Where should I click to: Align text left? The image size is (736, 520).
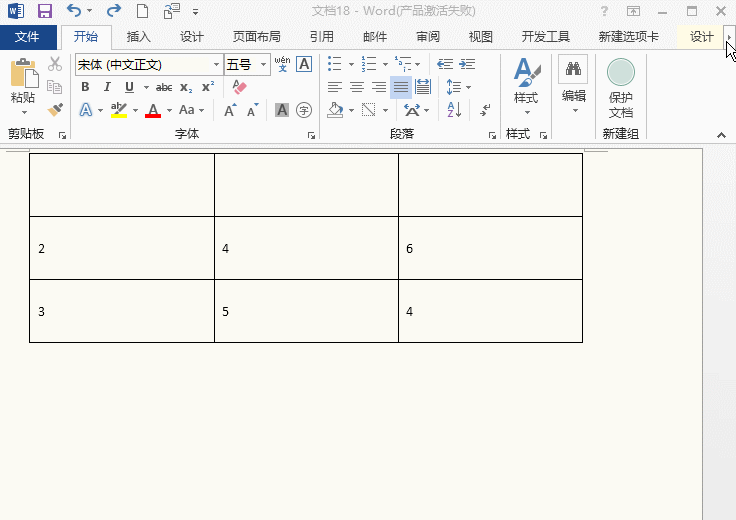[335, 87]
